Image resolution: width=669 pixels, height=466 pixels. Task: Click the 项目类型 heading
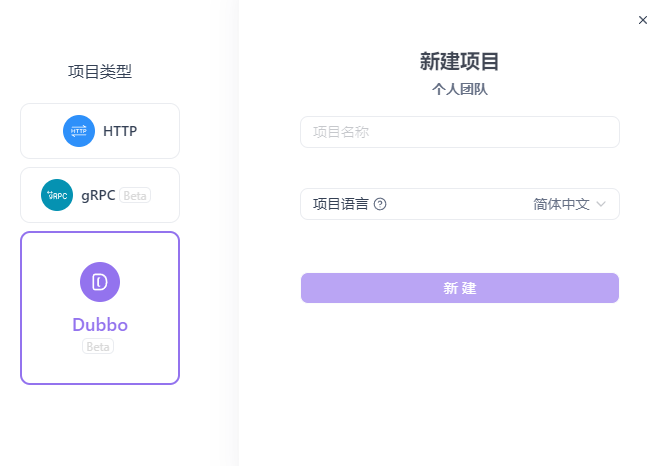[100, 71]
